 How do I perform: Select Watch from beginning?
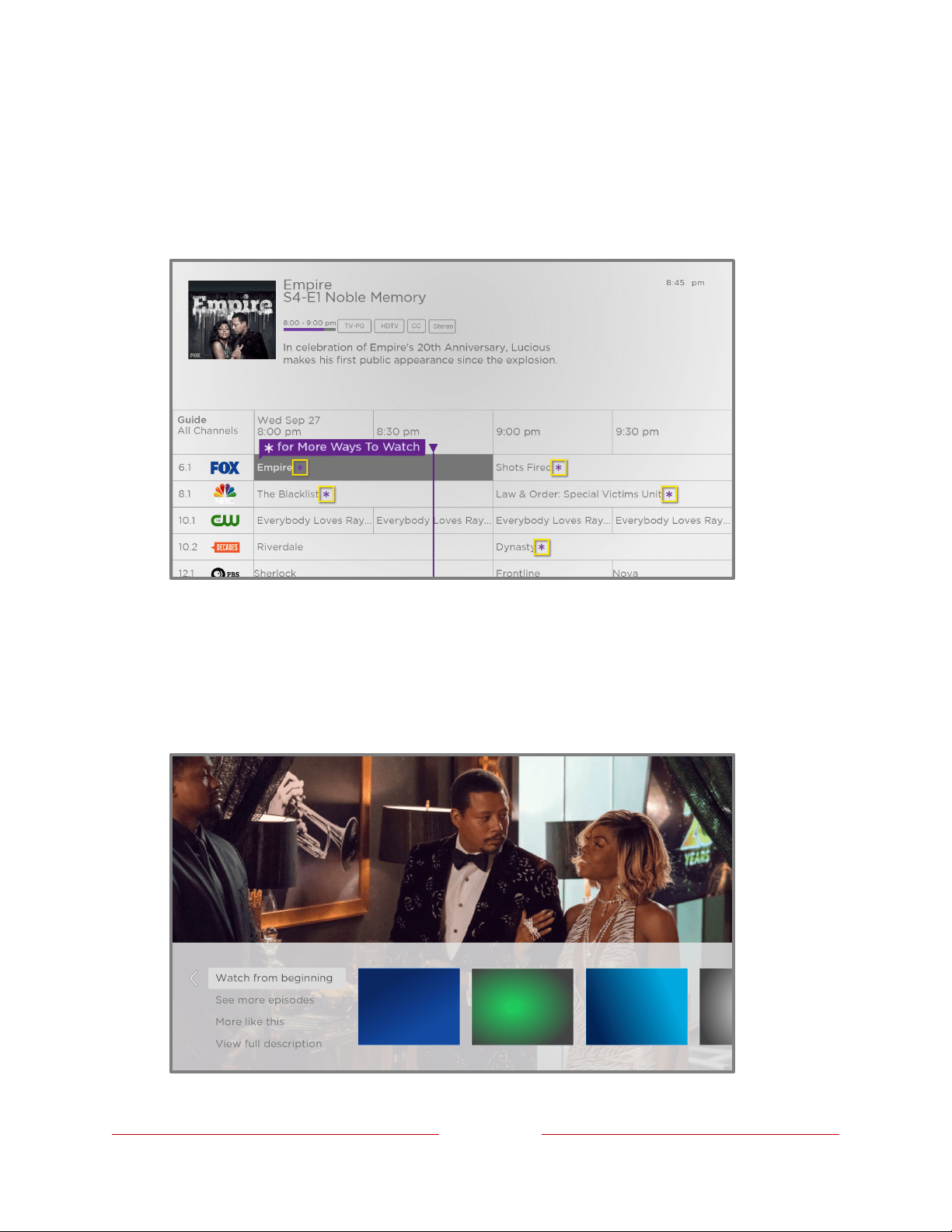[277, 978]
